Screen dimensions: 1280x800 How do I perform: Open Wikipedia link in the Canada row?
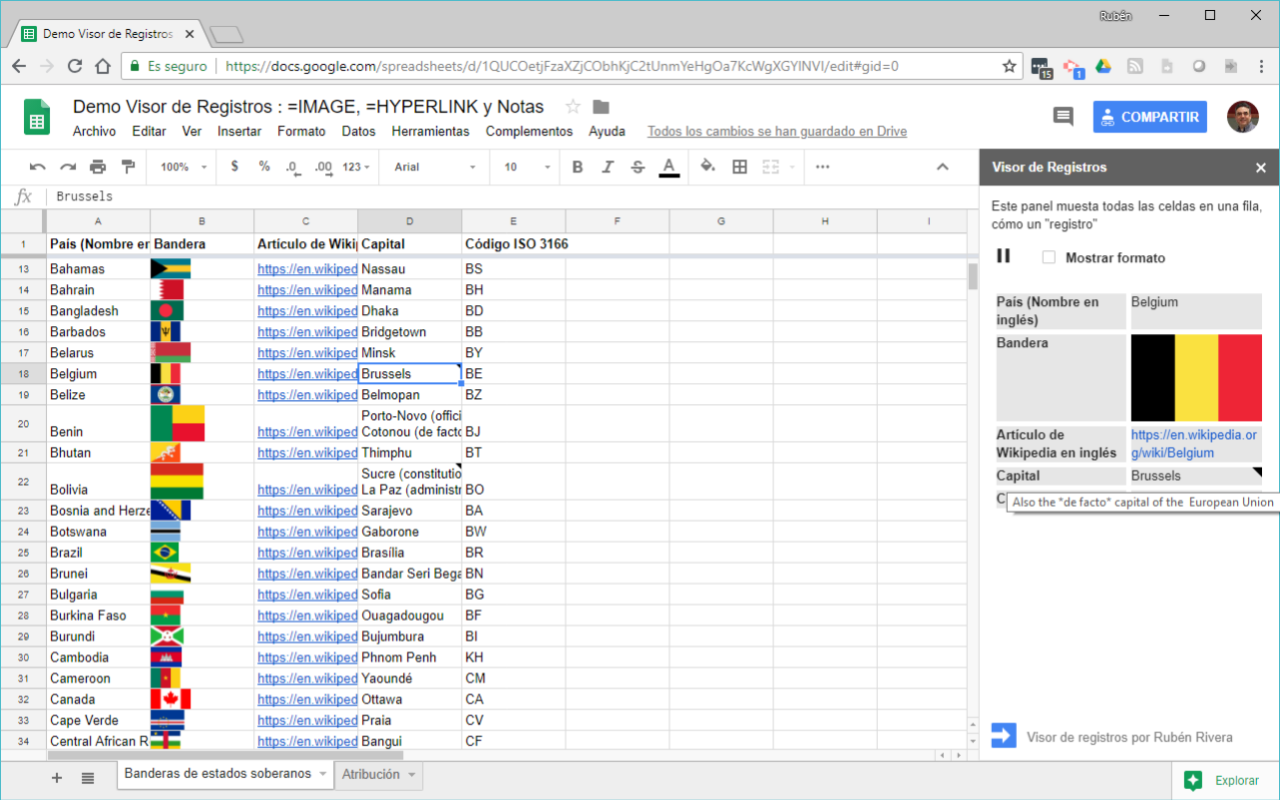307,699
